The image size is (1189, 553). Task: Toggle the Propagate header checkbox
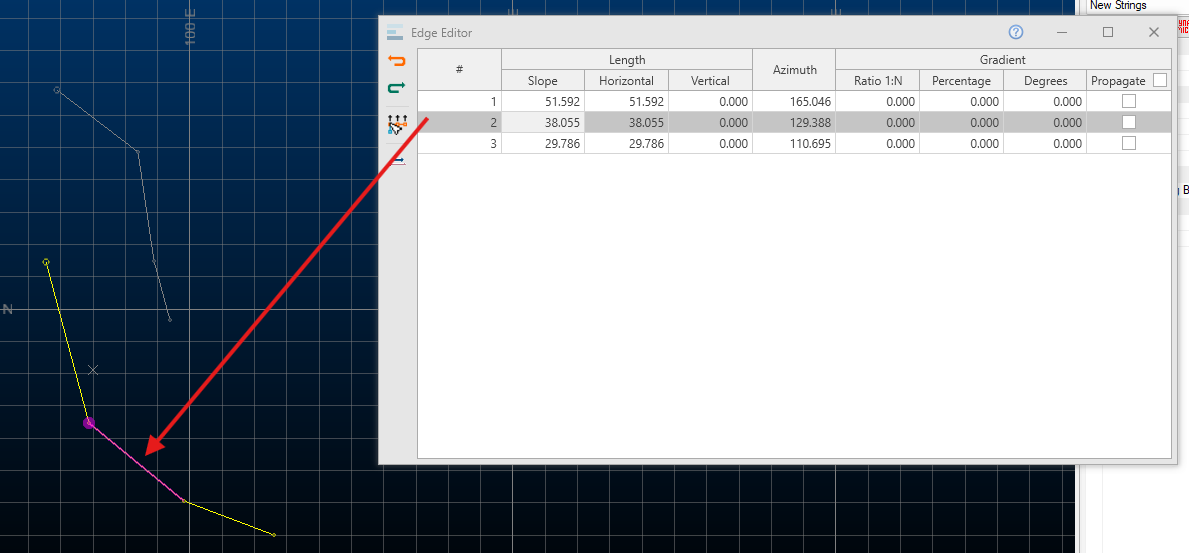click(x=1160, y=80)
